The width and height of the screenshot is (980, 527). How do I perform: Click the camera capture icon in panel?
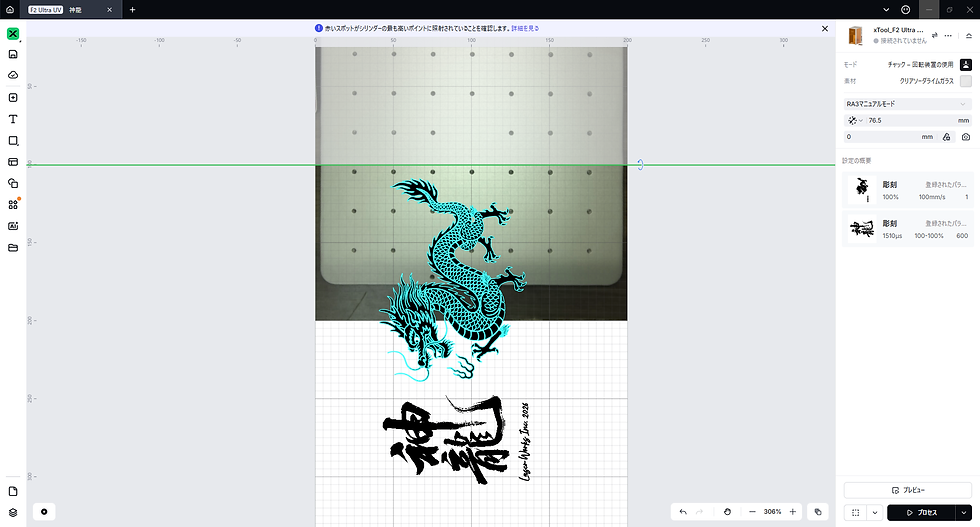click(x=966, y=137)
